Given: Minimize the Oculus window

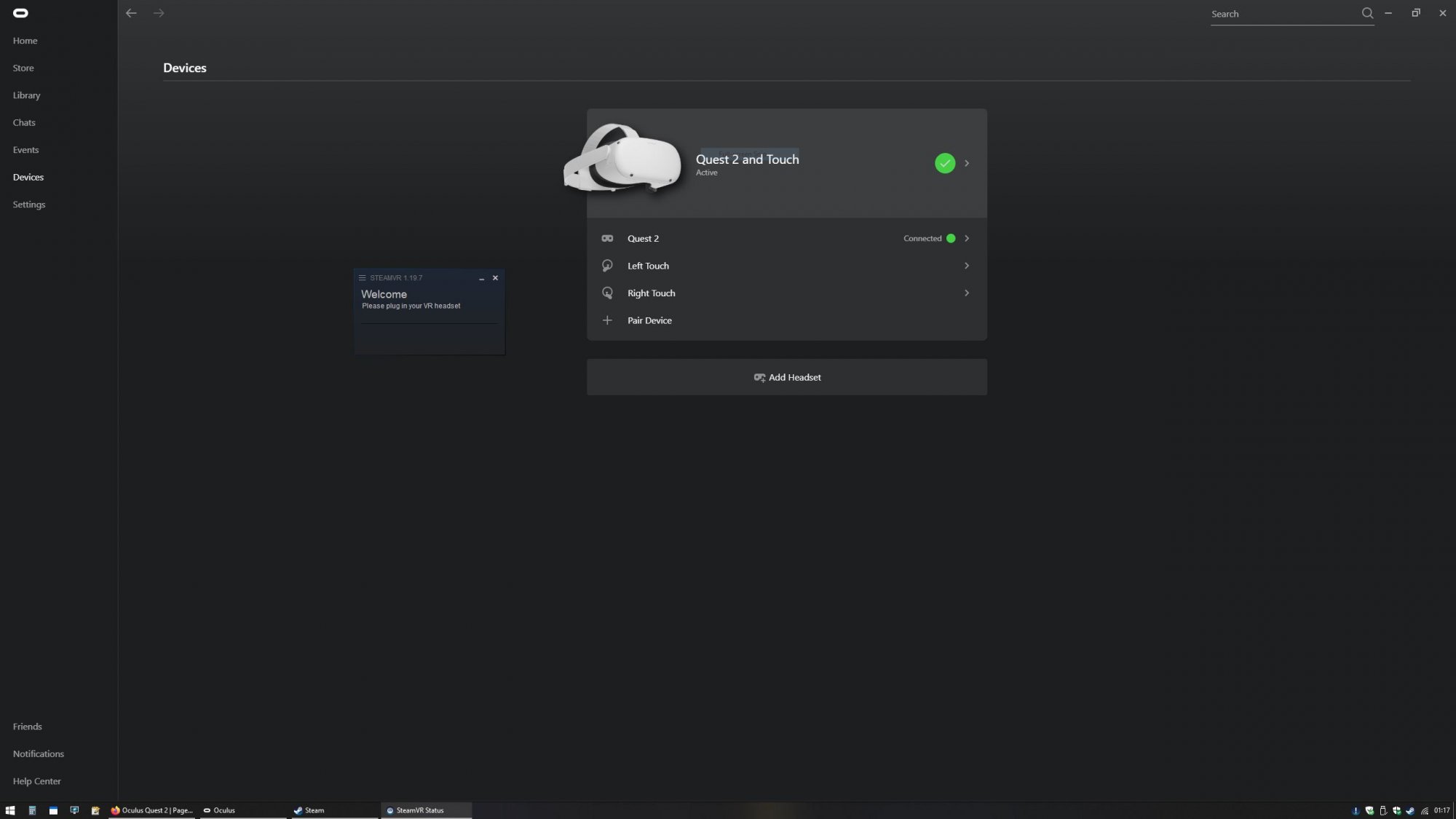Looking at the screenshot, I should 1388,13.
